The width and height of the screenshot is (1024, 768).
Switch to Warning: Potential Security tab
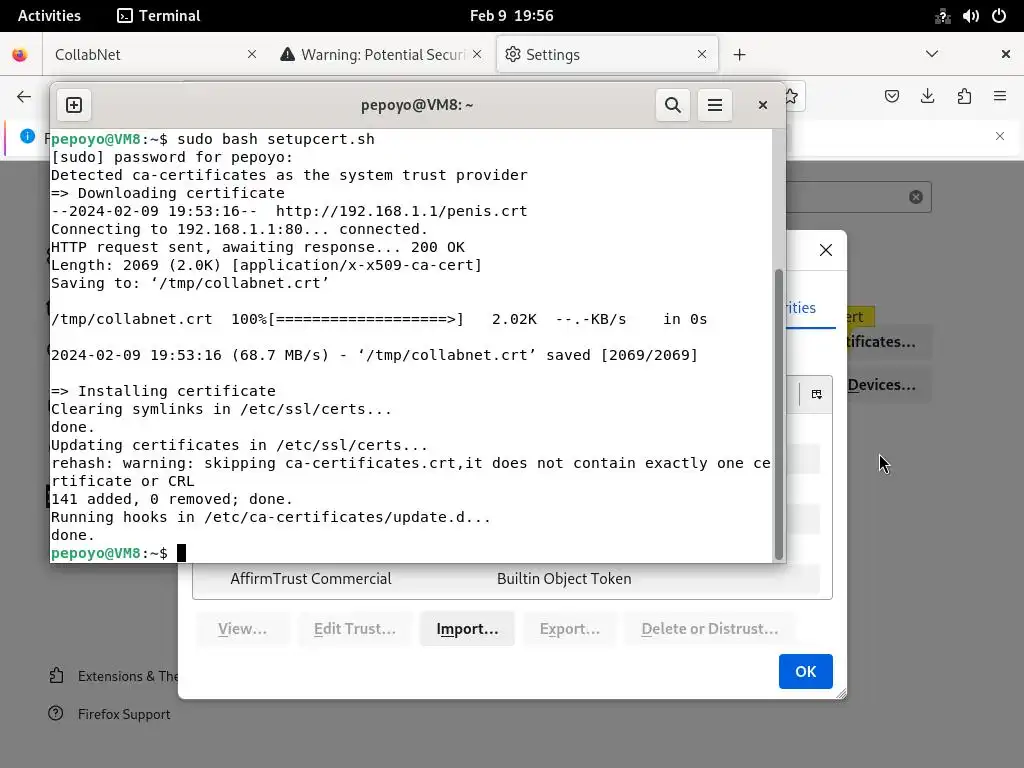383,55
